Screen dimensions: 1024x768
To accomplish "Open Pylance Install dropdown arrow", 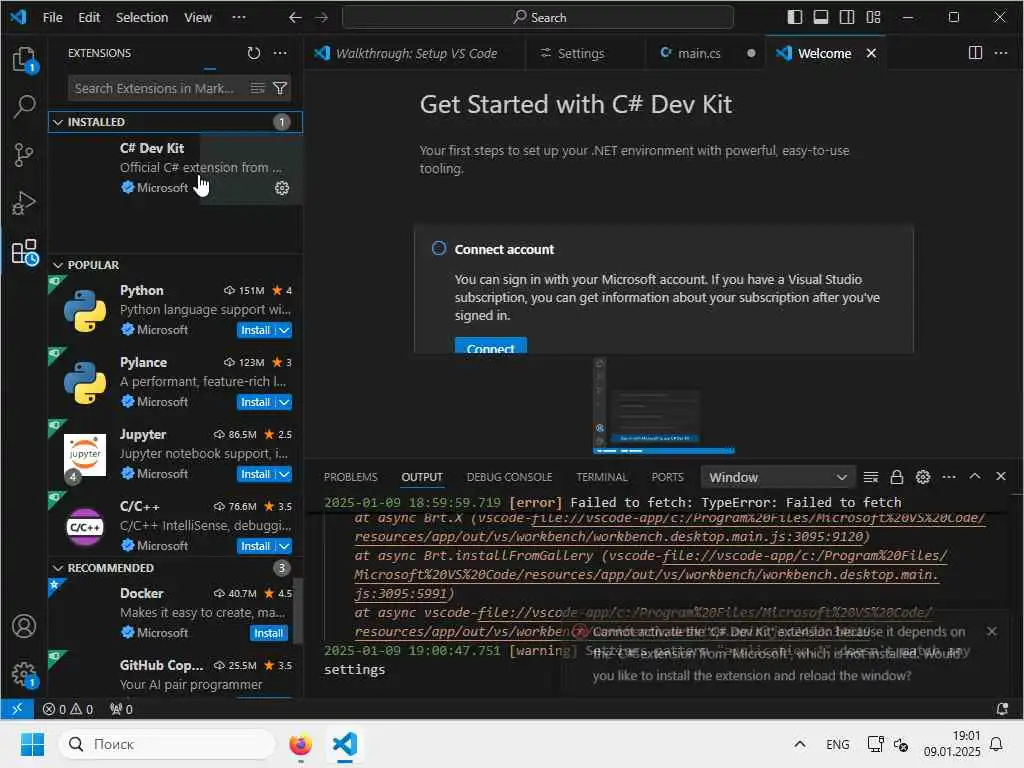I will coord(284,402).
